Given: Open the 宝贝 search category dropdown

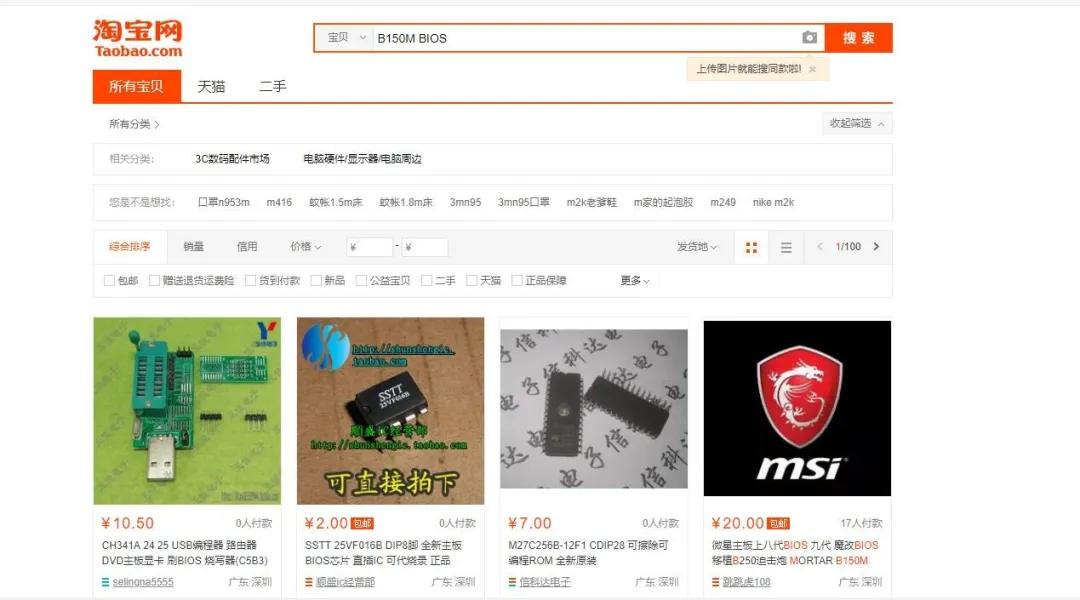Looking at the screenshot, I should pos(344,37).
